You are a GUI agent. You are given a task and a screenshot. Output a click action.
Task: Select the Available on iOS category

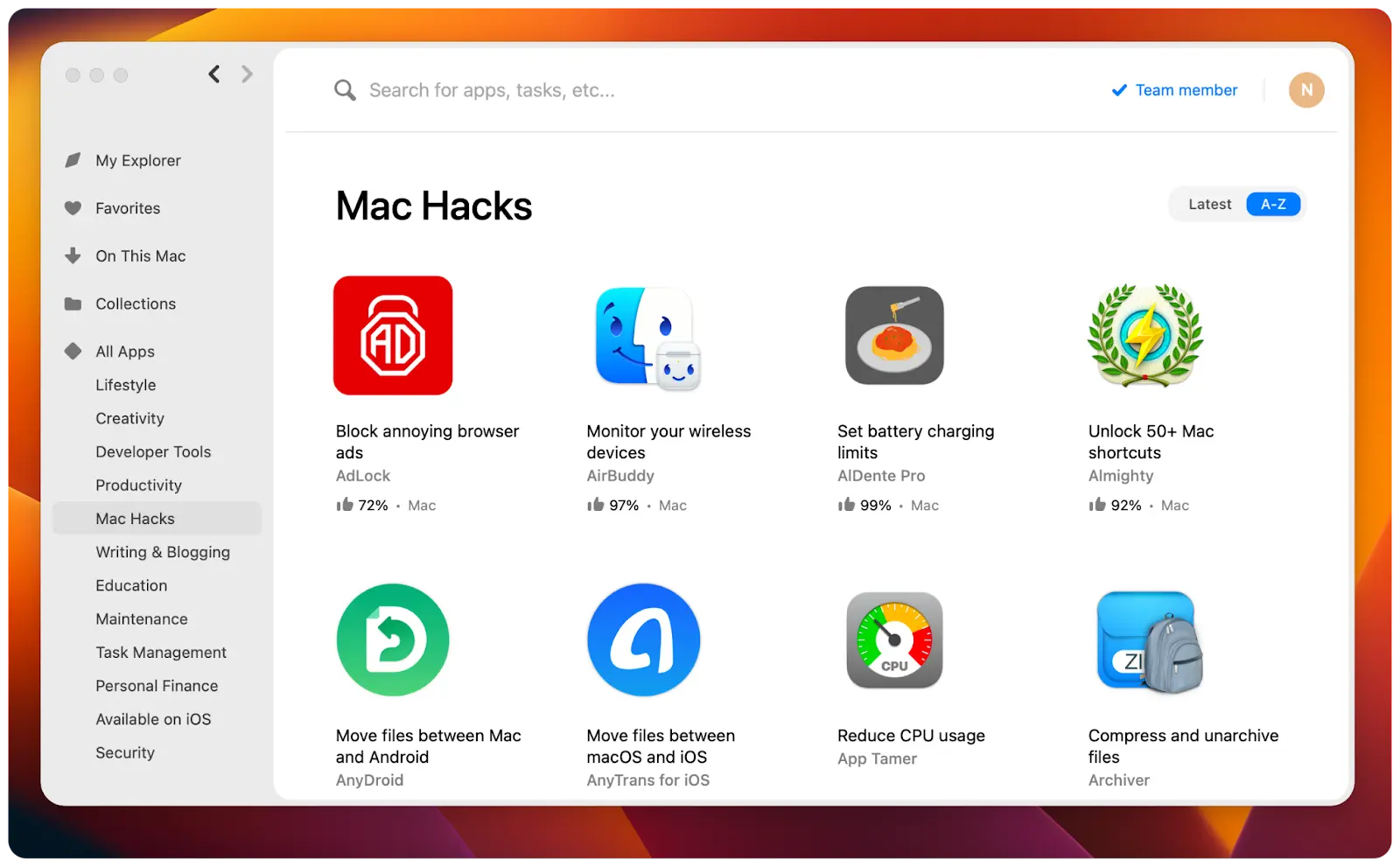coord(153,718)
